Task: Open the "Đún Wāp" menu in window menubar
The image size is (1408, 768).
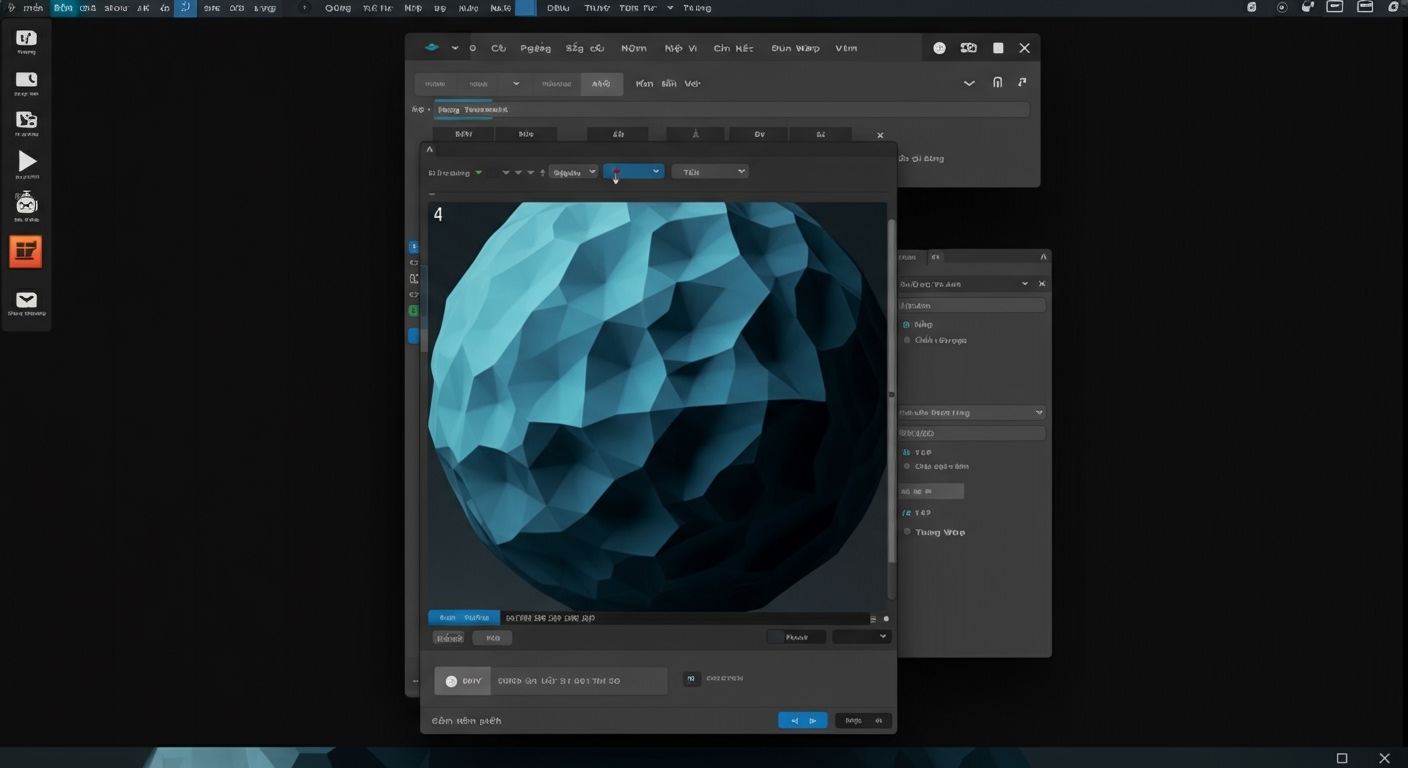Action: [795, 48]
